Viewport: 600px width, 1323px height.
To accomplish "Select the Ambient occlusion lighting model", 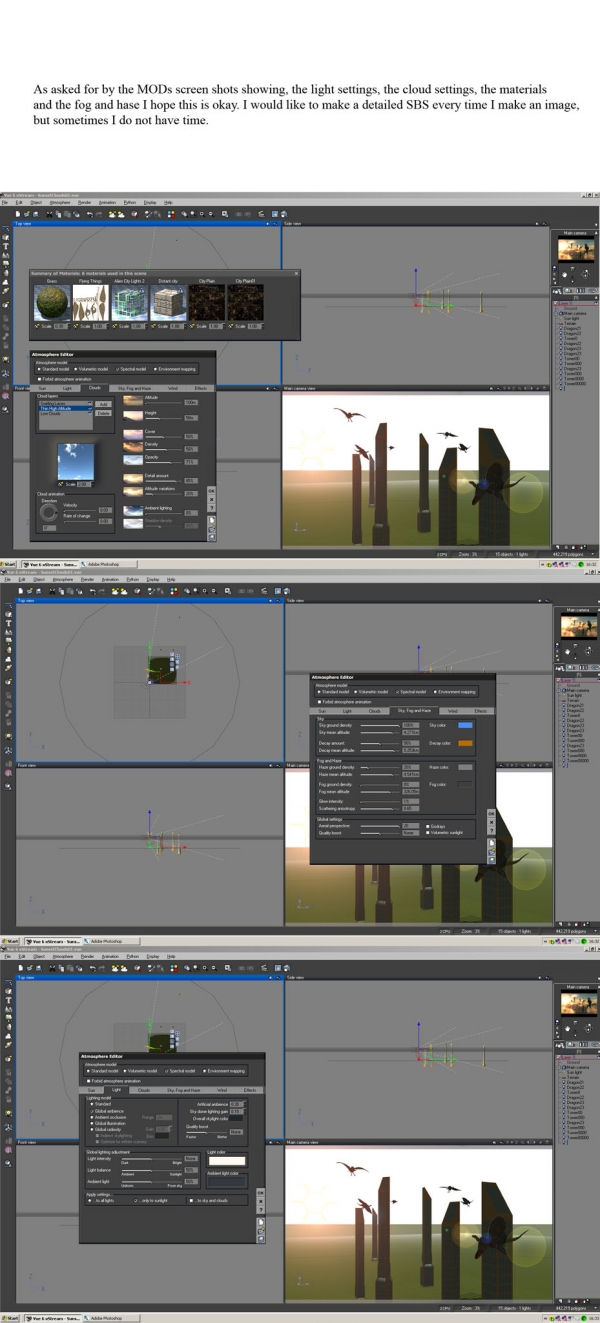I will pyautogui.click(x=108, y=1117).
